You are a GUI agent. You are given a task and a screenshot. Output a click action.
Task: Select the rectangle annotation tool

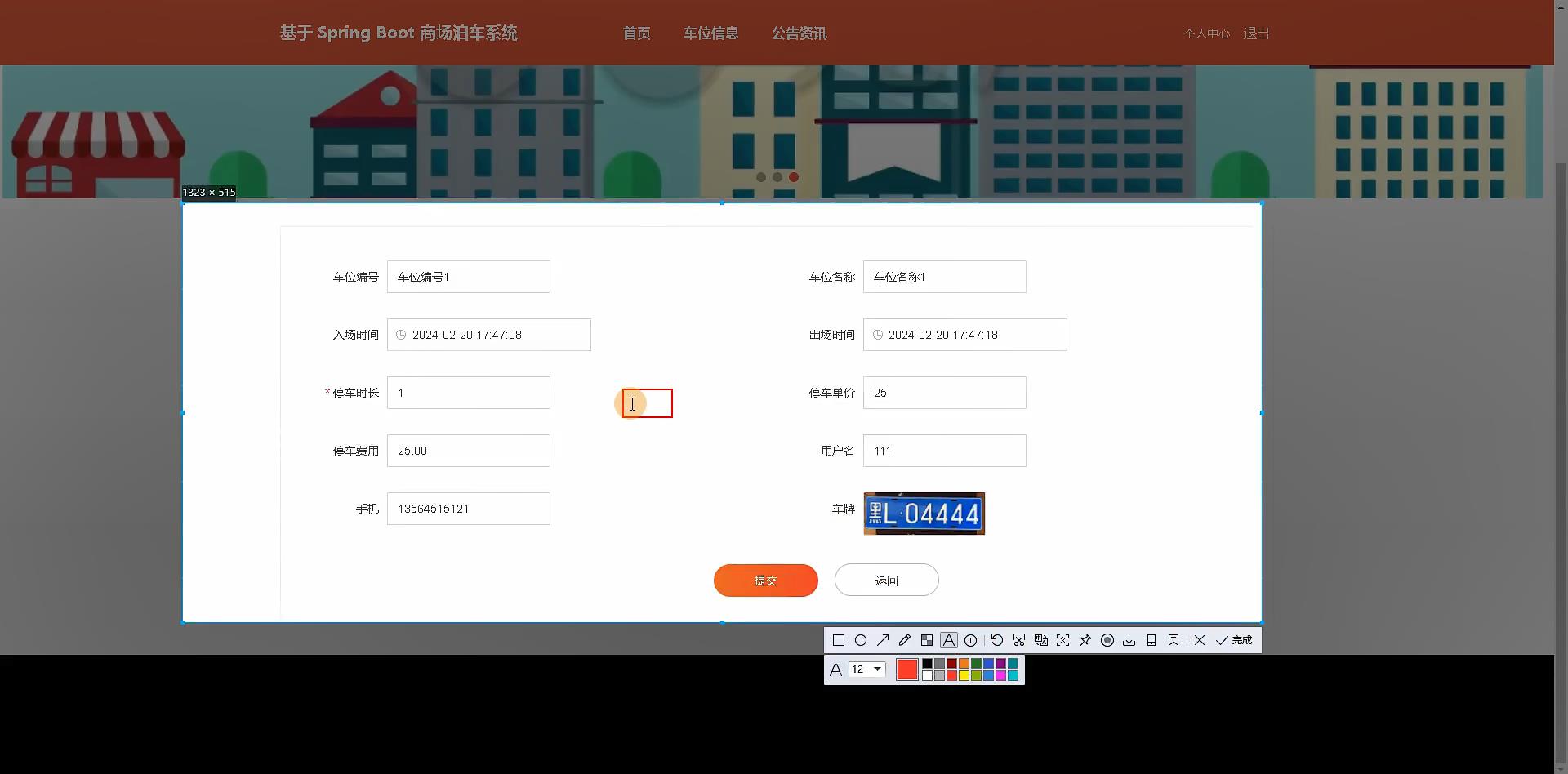coord(839,640)
